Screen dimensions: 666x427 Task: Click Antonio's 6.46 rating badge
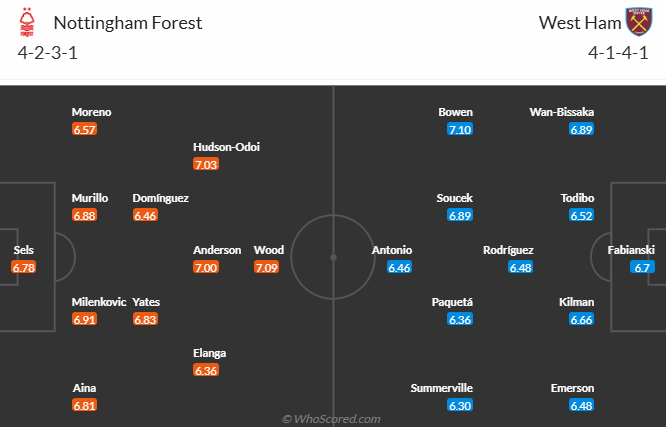coord(399,267)
